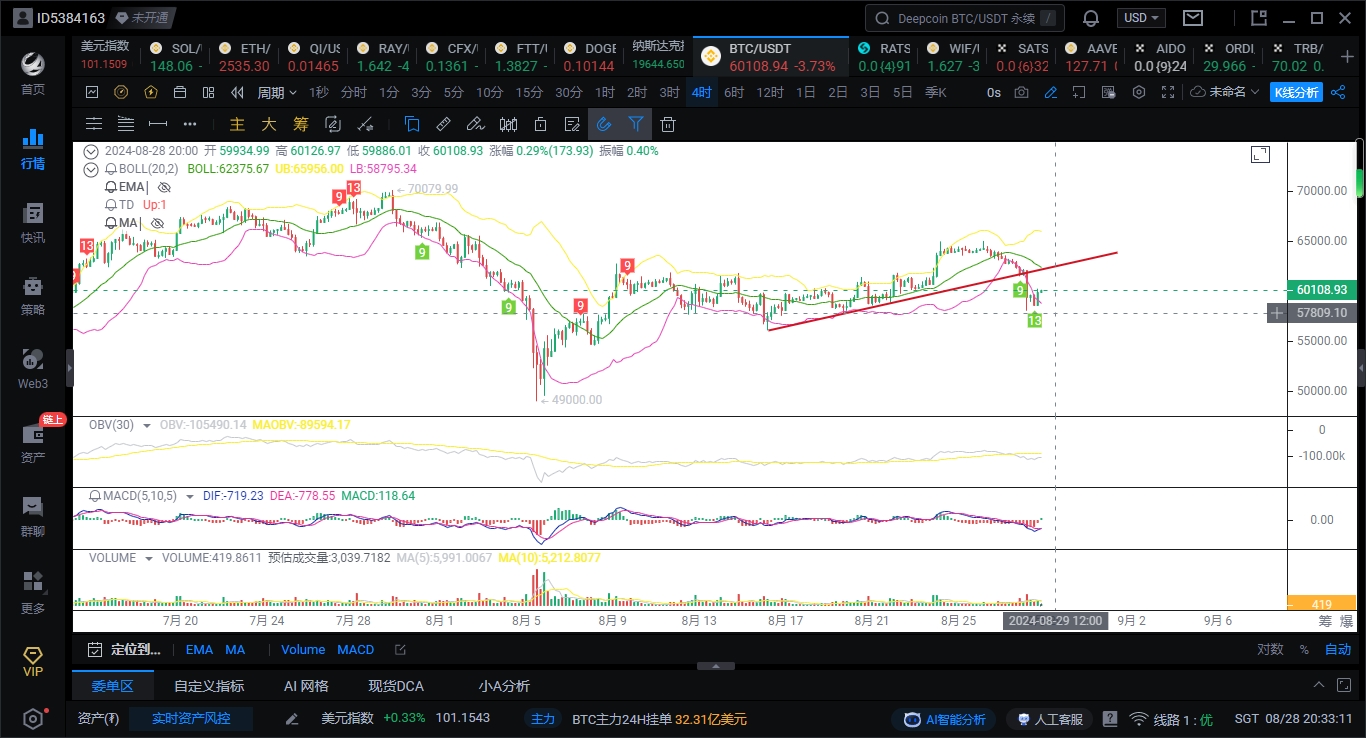Click the Deepcoin BTC/USDT search field

[x=964, y=18]
